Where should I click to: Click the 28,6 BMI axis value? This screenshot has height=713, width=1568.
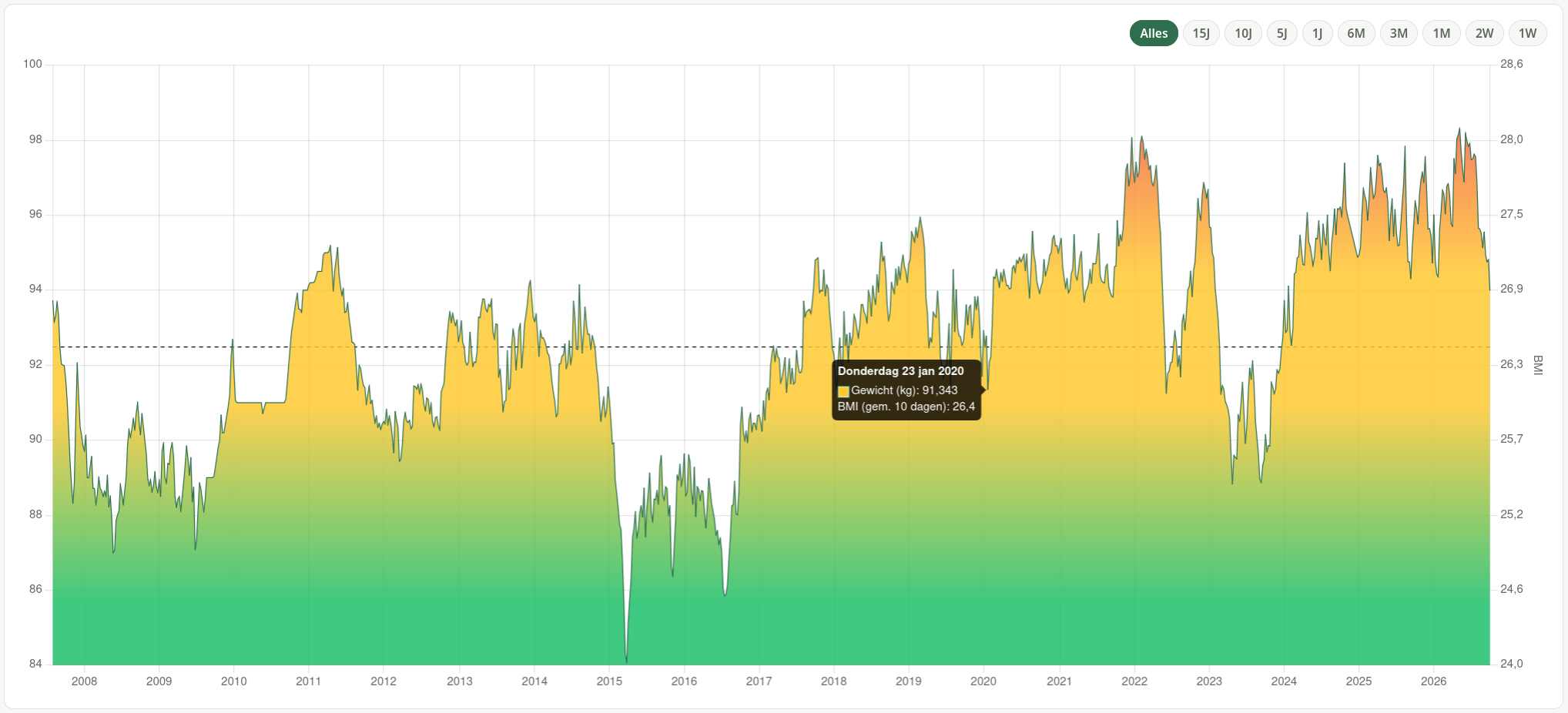[x=1512, y=64]
